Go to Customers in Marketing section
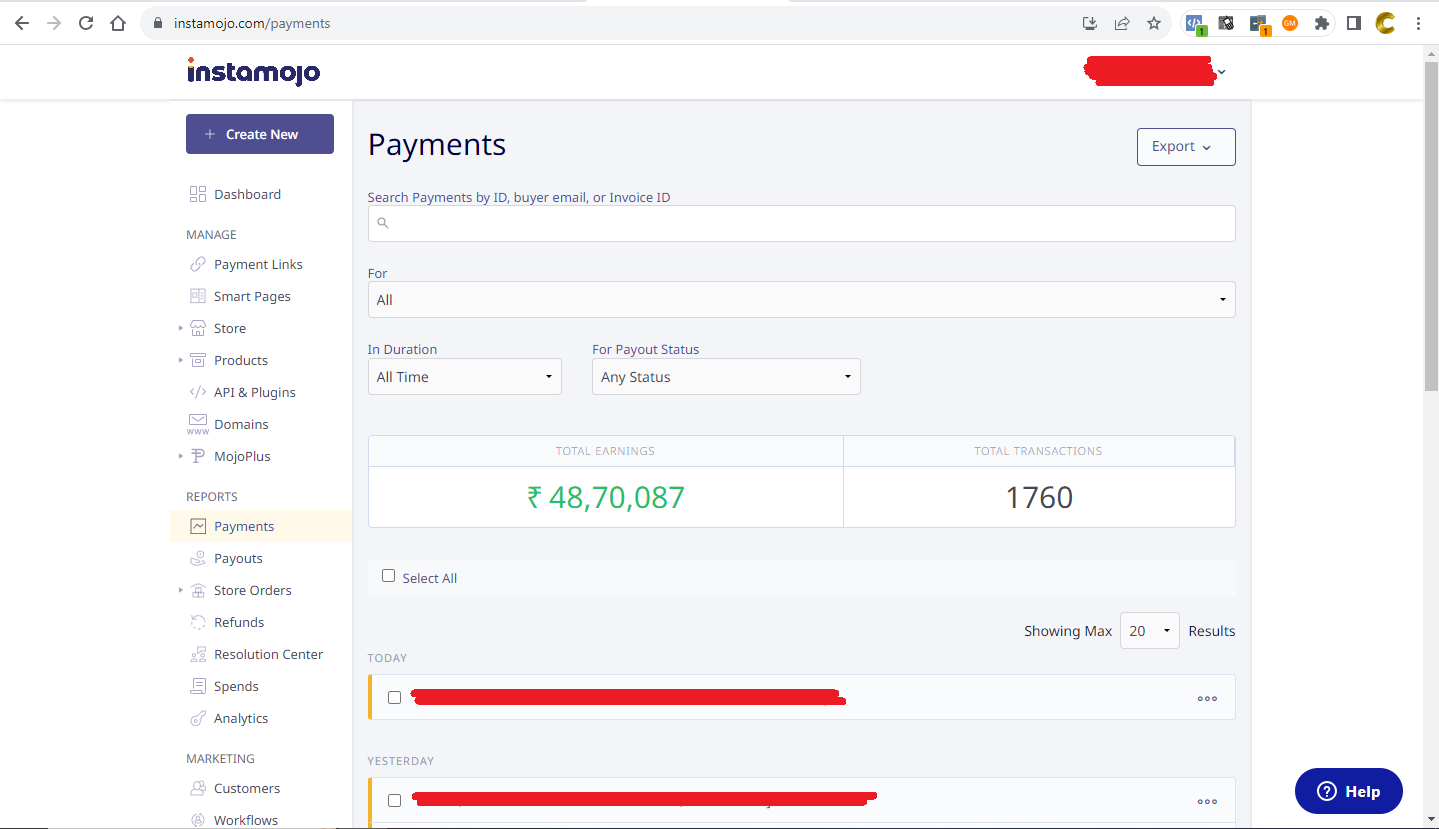The width and height of the screenshot is (1439, 829). tap(246, 788)
